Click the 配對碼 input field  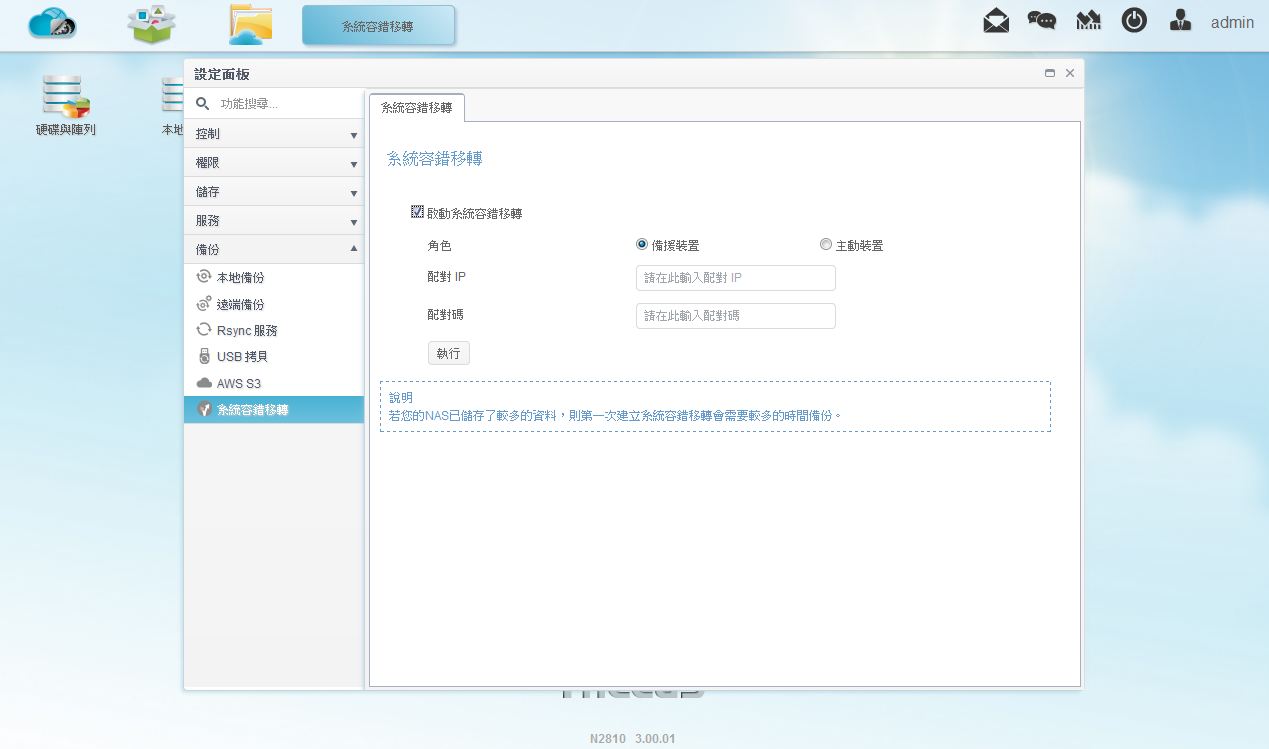pos(735,316)
